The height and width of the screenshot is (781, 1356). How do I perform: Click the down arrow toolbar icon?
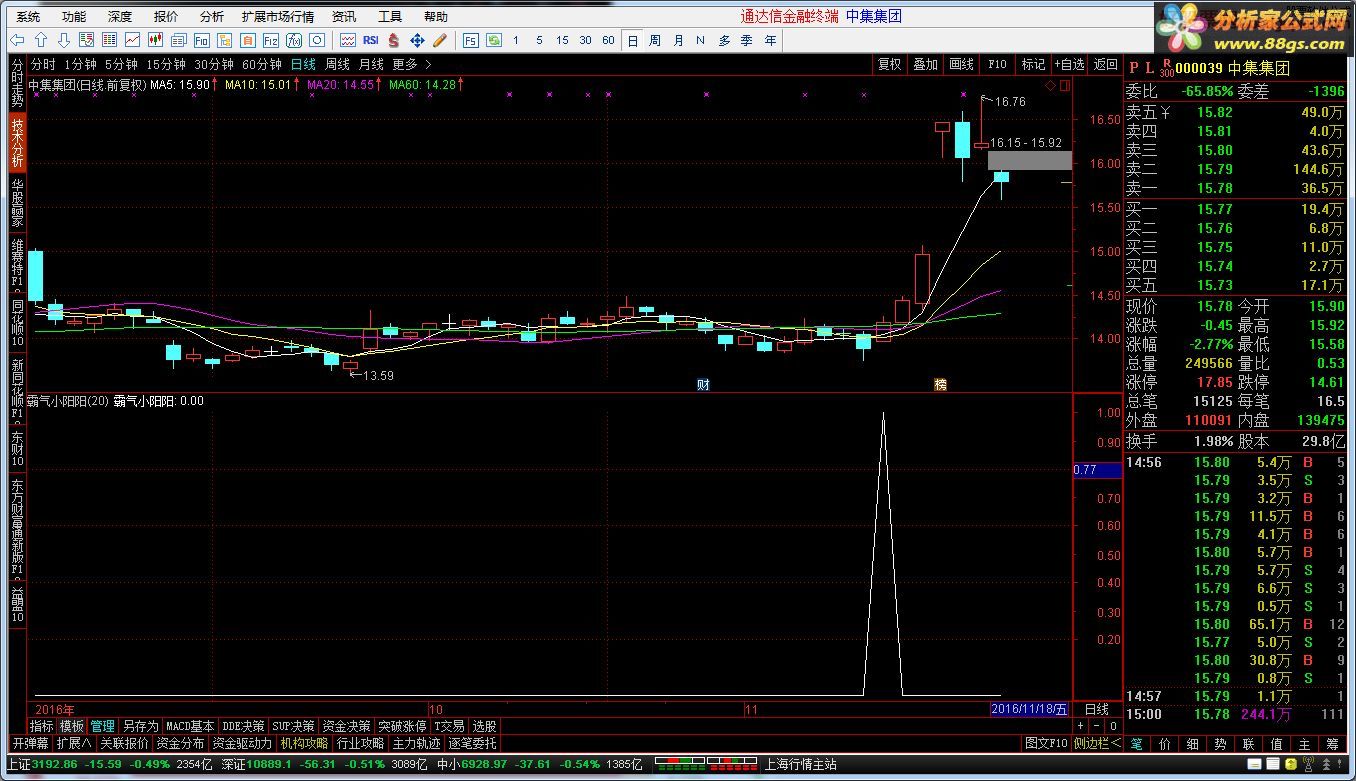tap(63, 40)
